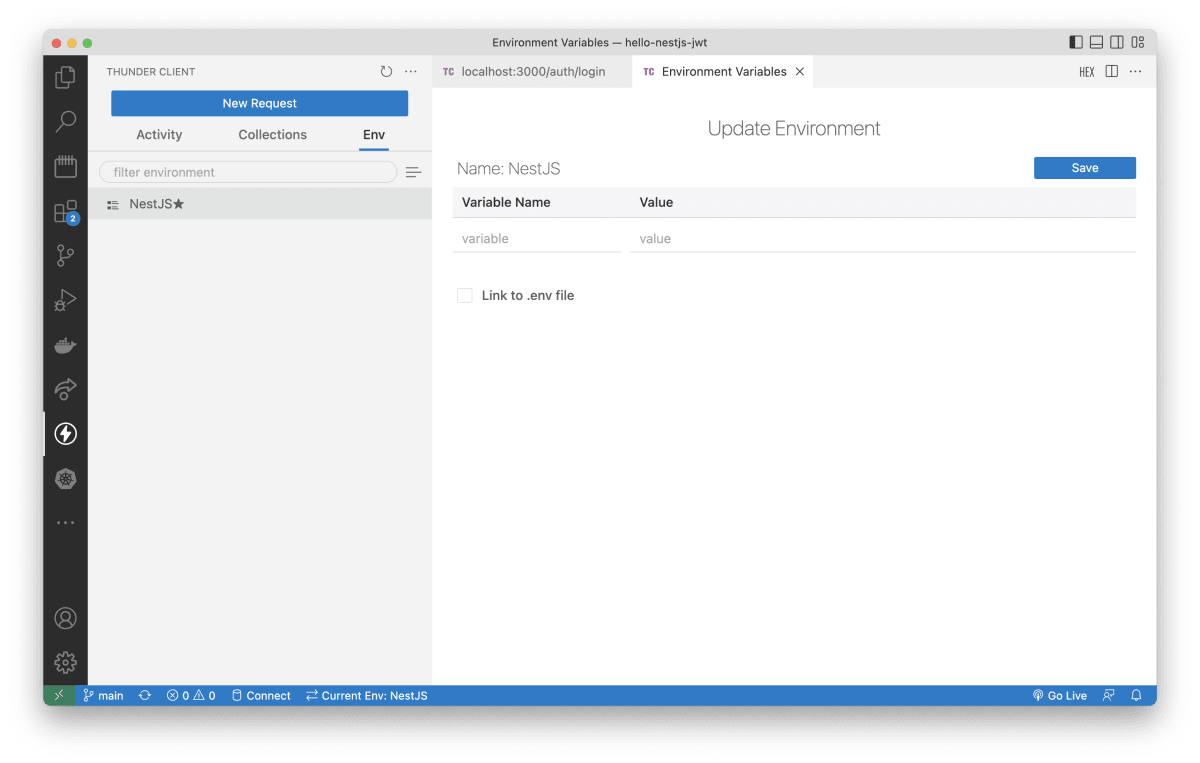Open the Thunder Client lightning icon
Image resolution: width=1200 pixels, height=763 pixels.
tap(65, 434)
